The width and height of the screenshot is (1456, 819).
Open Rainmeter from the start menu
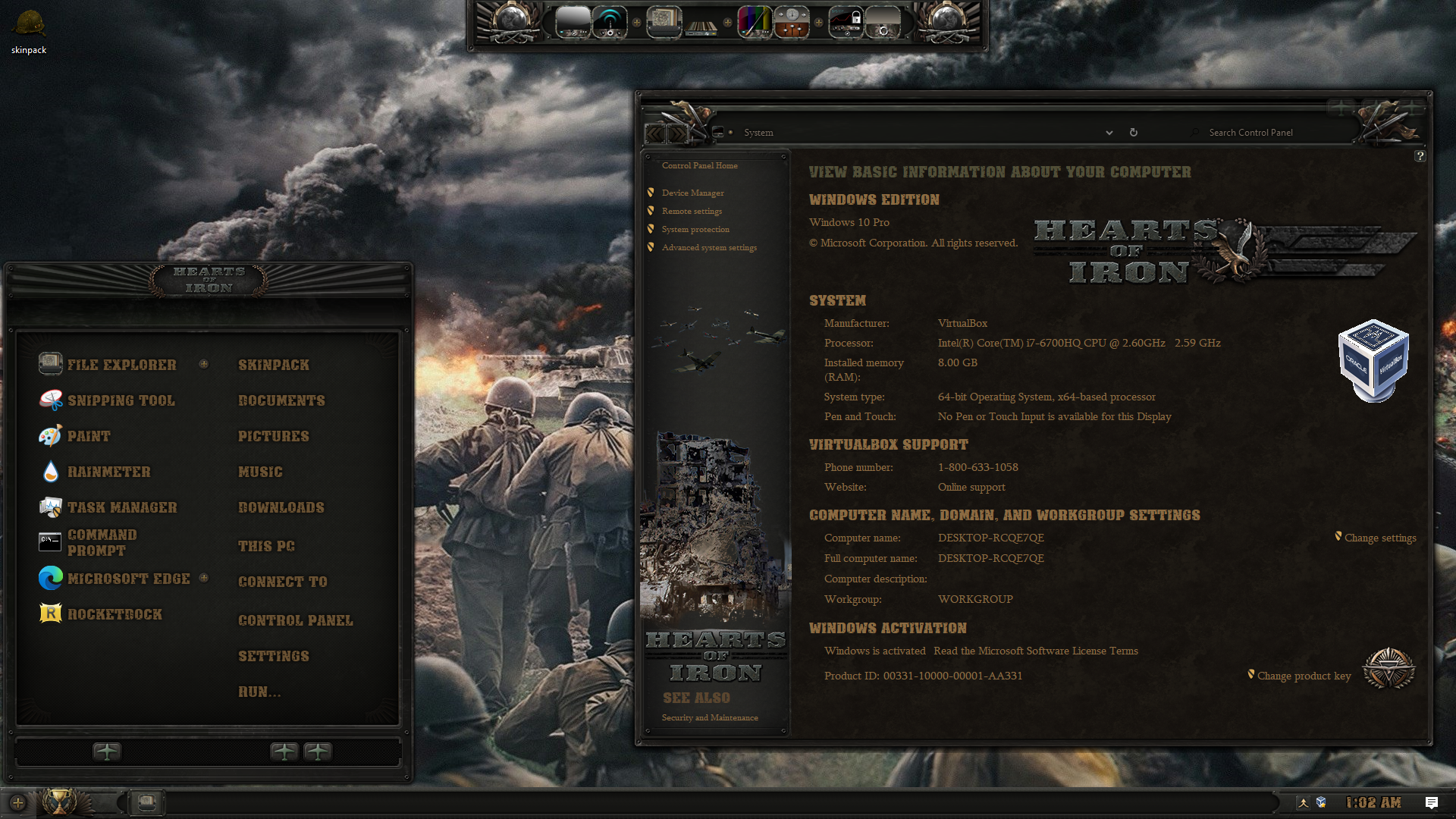click(x=108, y=472)
